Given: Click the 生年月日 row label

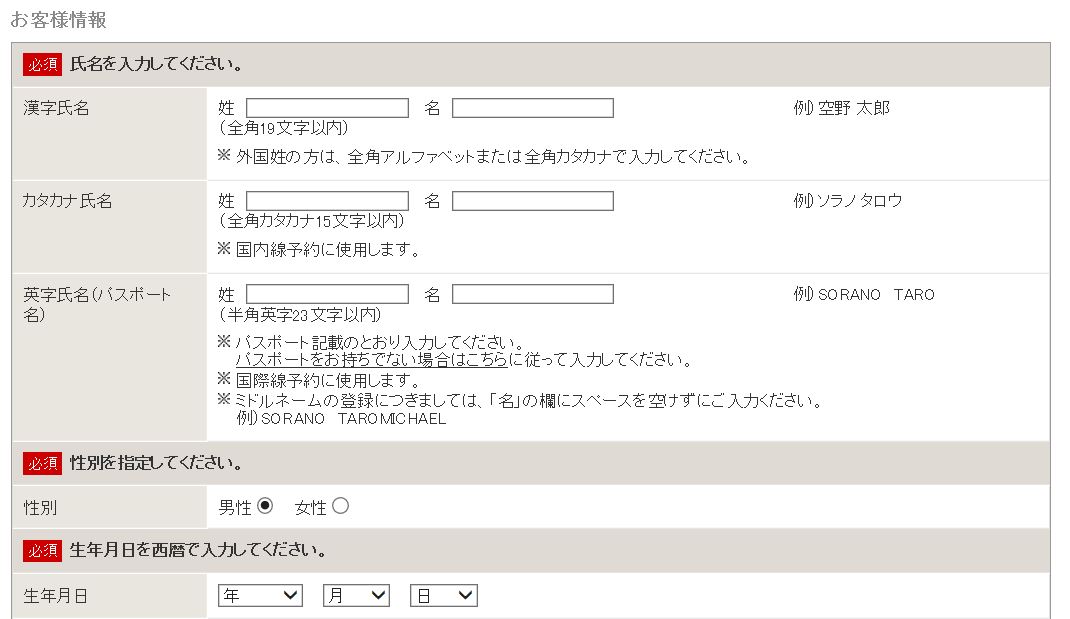Looking at the screenshot, I should (x=56, y=596).
